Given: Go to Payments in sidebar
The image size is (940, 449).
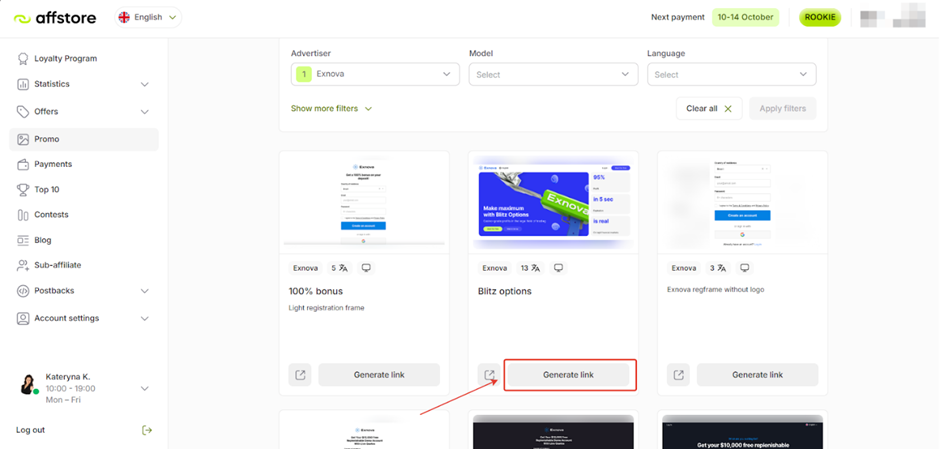Looking at the screenshot, I should (x=53, y=164).
